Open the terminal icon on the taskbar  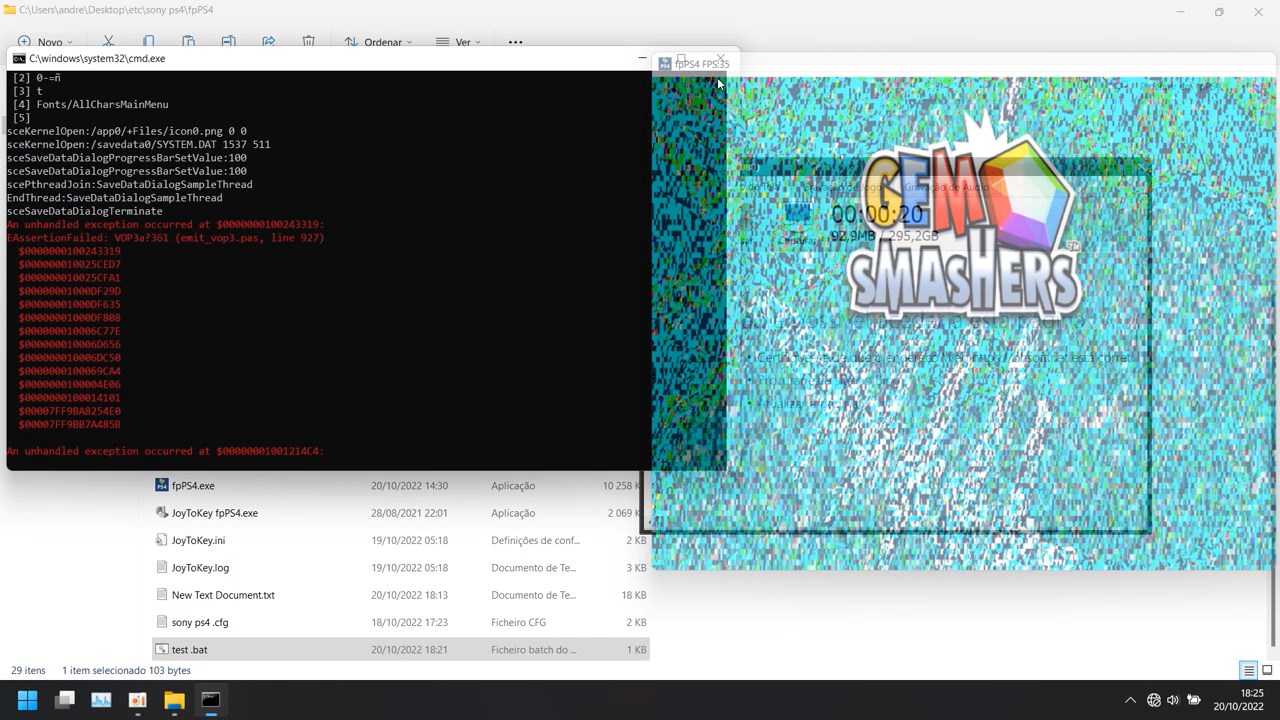210,700
